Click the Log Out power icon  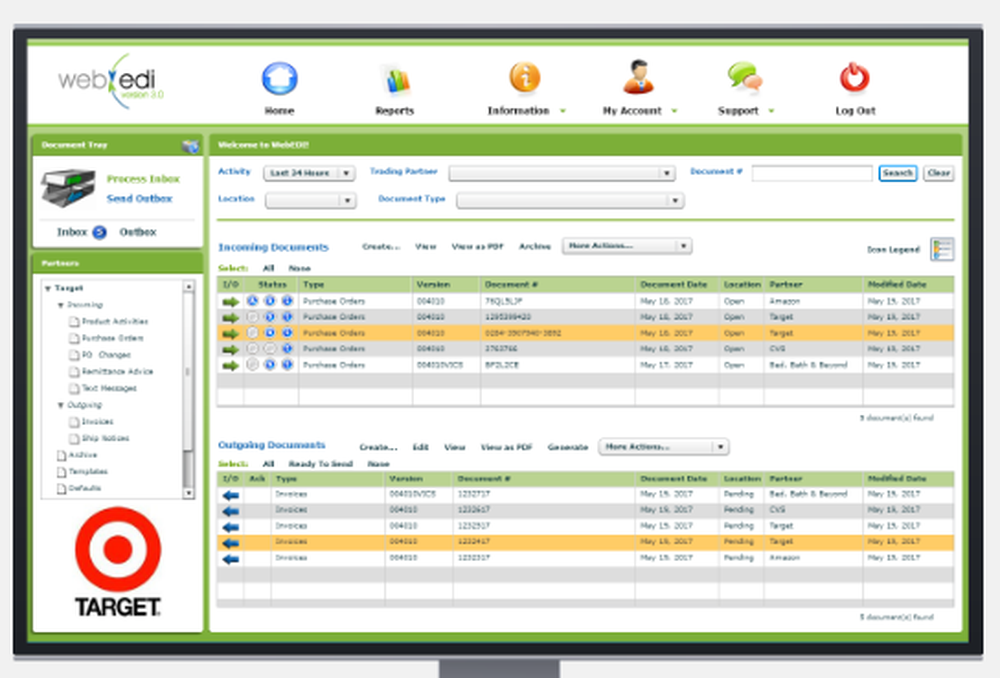[x=855, y=77]
